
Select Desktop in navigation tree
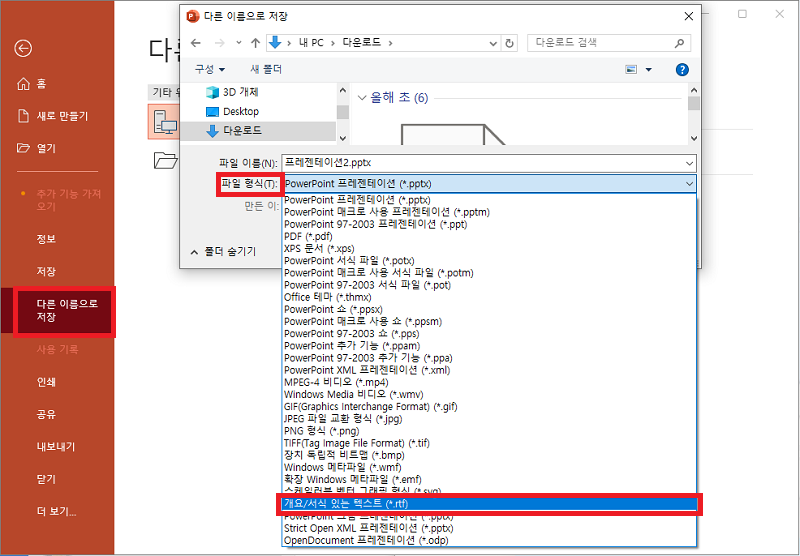pyautogui.click(x=232, y=111)
